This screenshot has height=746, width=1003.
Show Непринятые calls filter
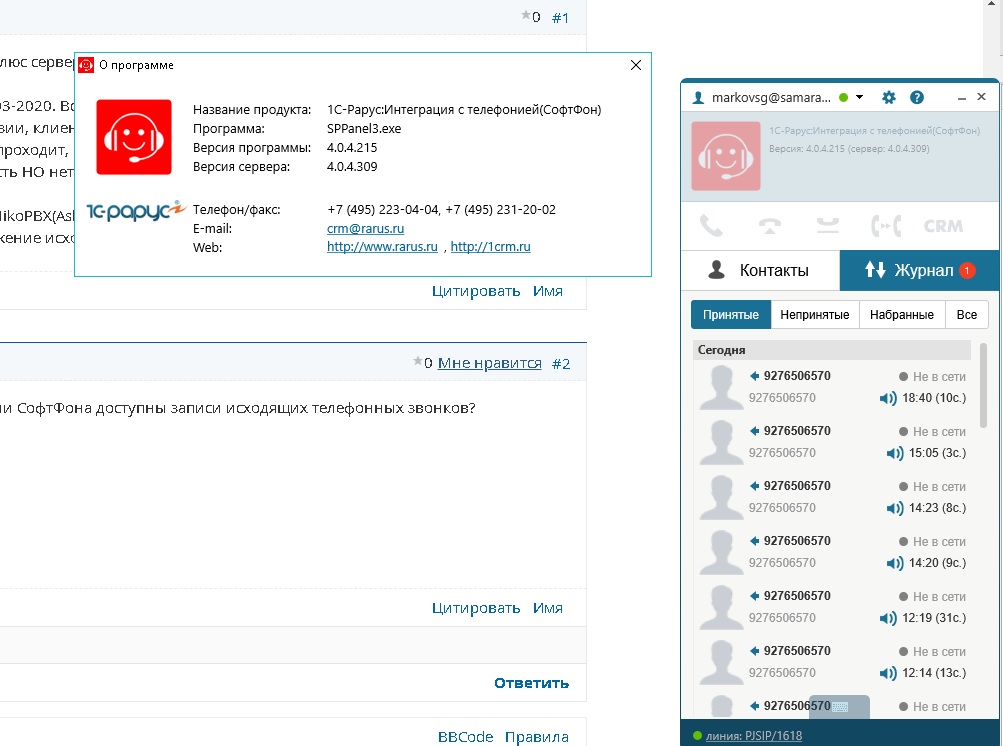[x=815, y=315]
